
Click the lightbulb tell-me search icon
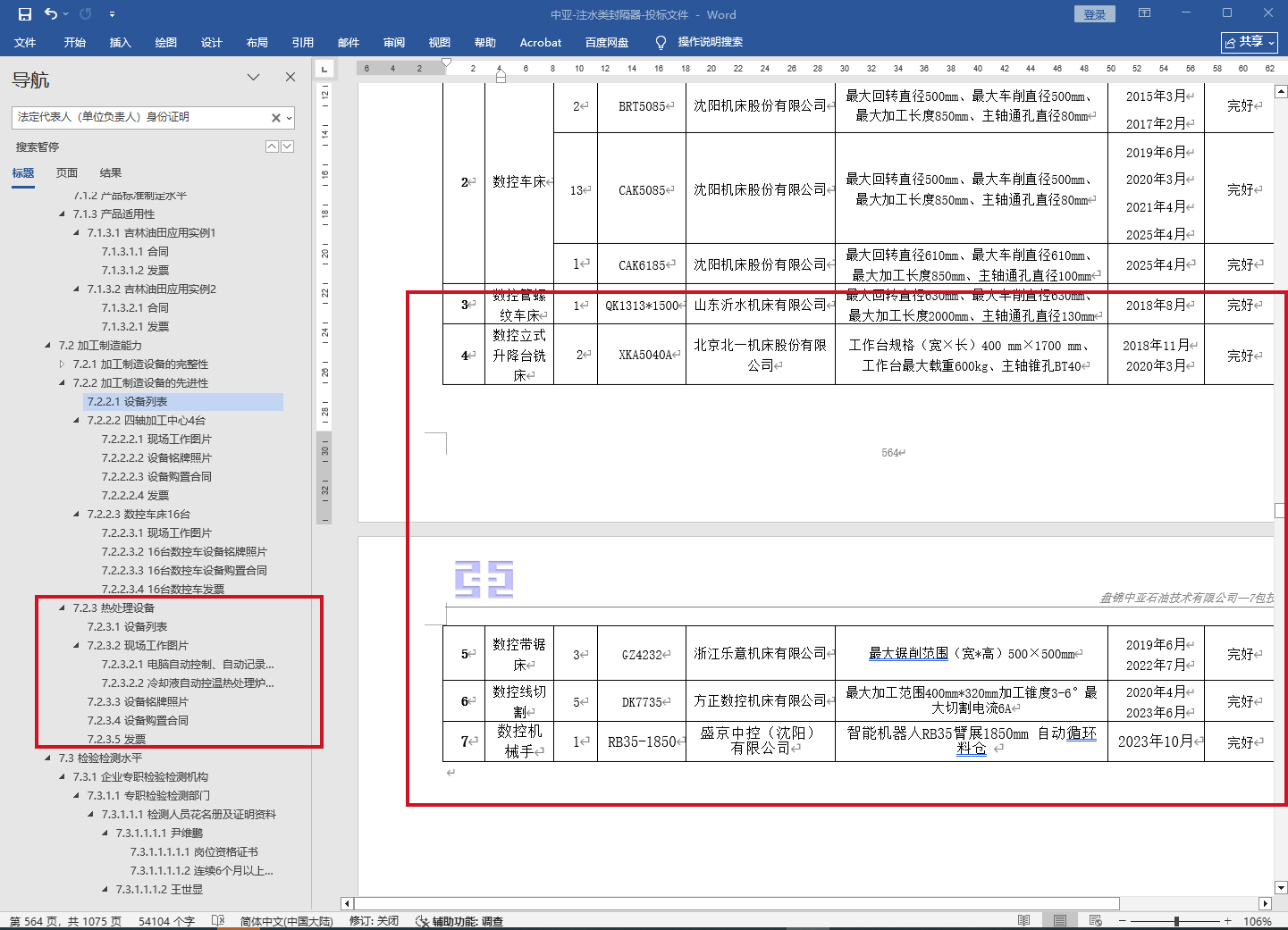pyautogui.click(x=661, y=42)
